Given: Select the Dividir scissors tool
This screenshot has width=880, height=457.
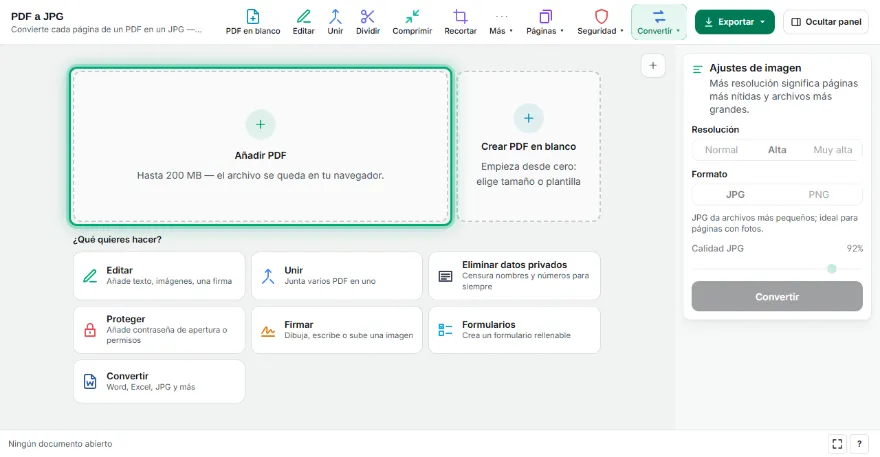Looking at the screenshot, I should 368,22.
